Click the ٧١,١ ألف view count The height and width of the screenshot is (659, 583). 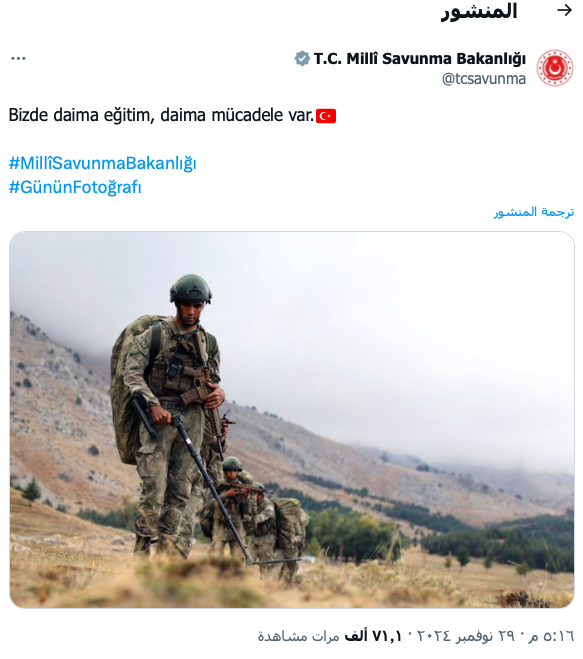pyautogui.click(x=374, y=636)
